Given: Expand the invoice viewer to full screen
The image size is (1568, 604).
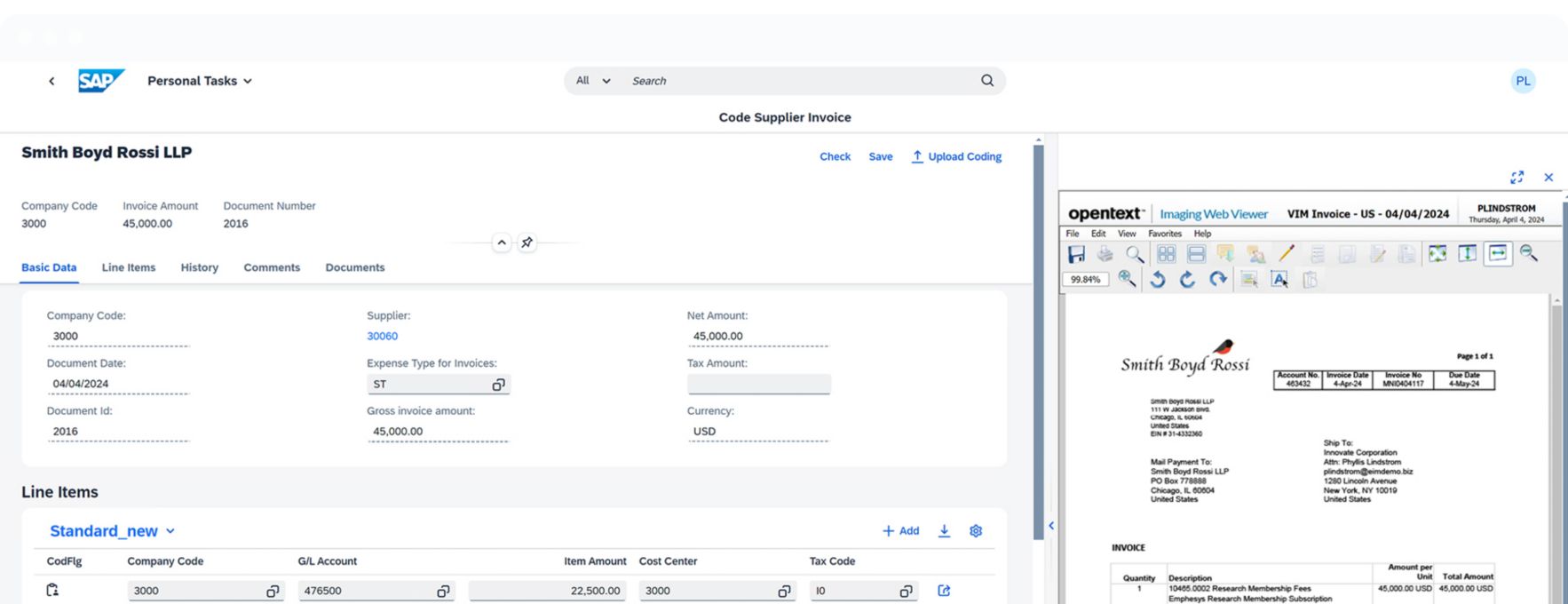Looking at the screenshot, I should pos(1517,178).
